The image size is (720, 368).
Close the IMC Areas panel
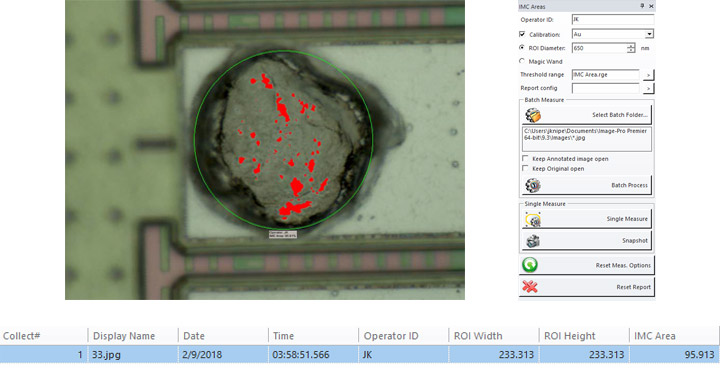651,6
